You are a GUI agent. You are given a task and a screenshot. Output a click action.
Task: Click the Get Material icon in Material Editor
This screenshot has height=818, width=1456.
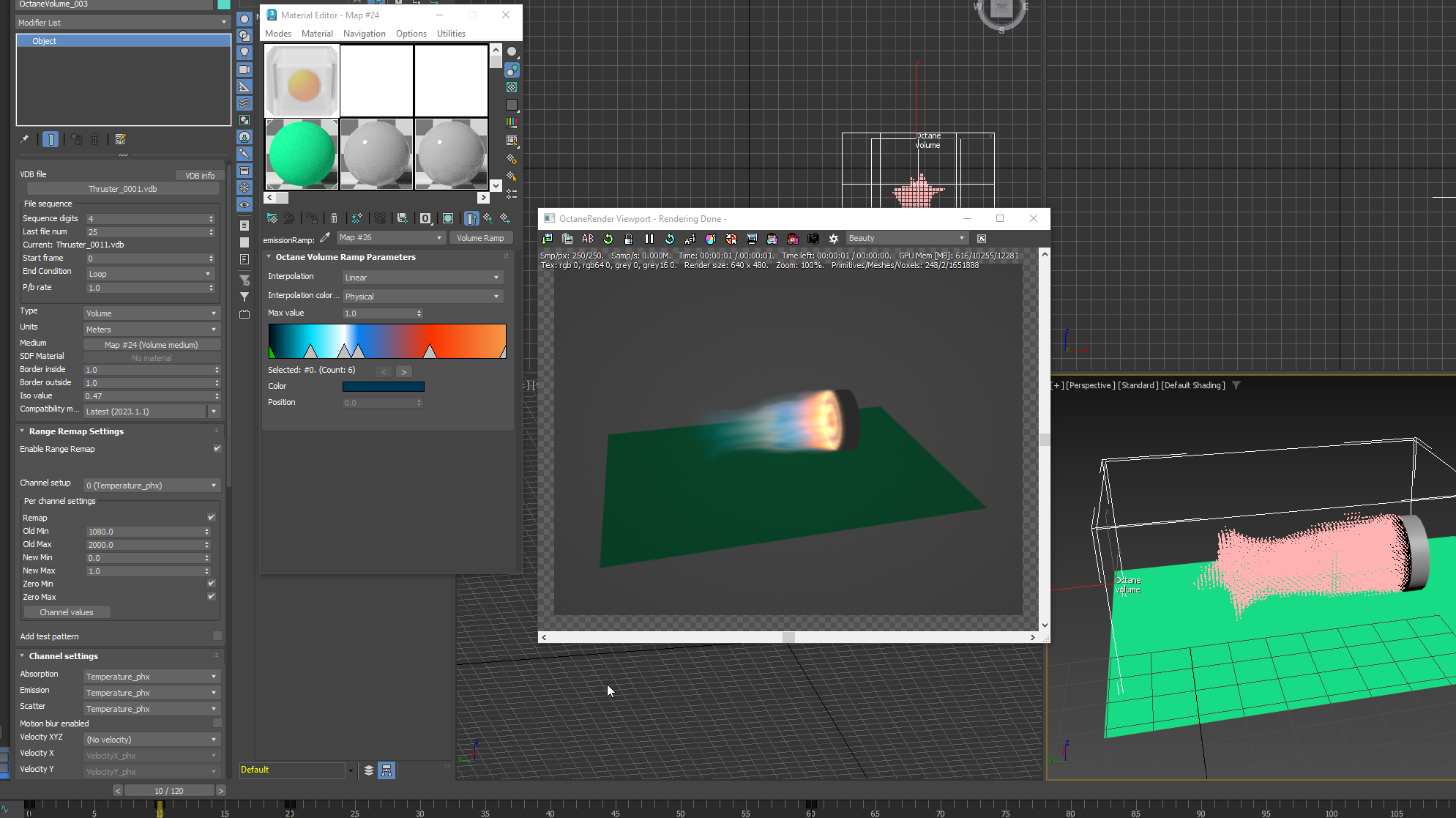click(x=272, y=218)
